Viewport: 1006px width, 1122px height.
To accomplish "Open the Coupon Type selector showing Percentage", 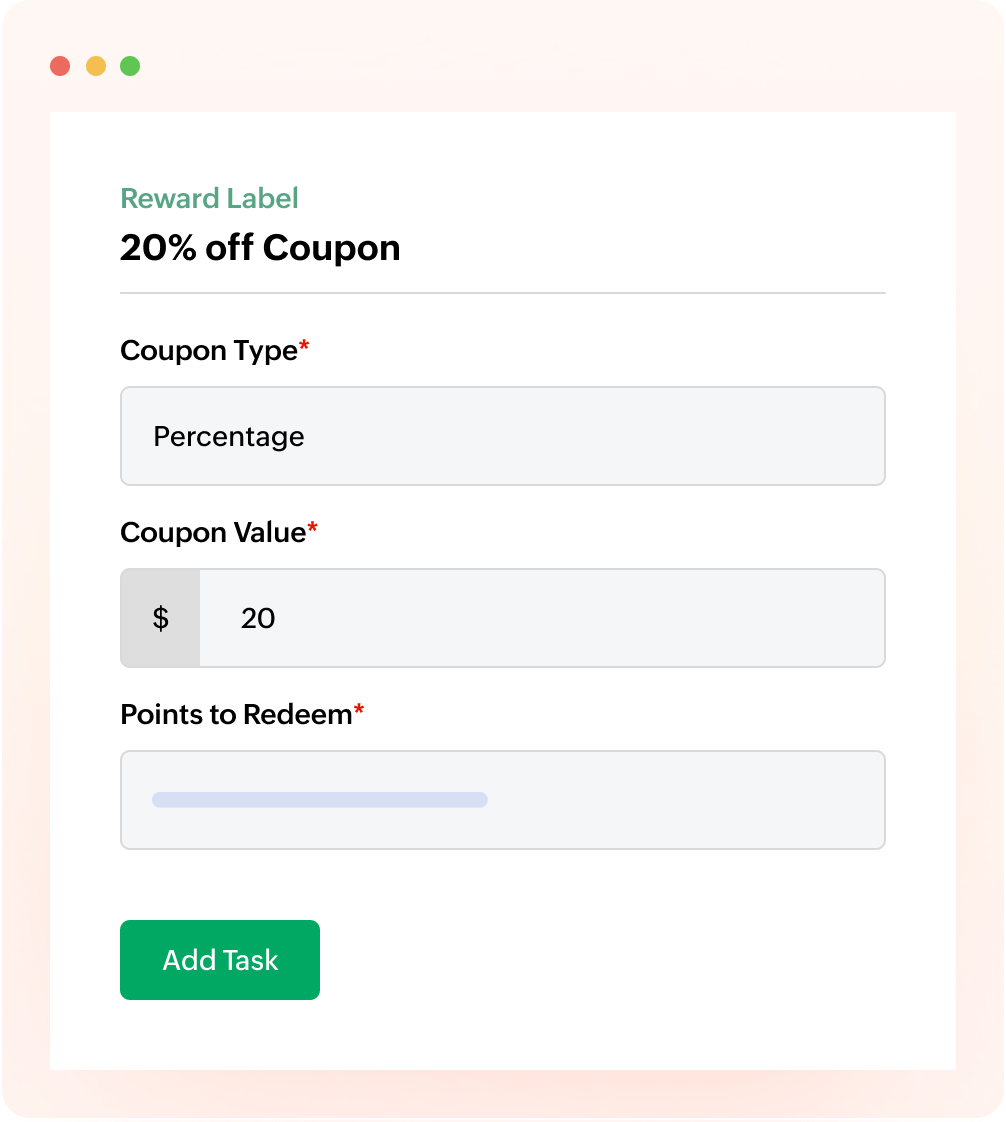I will (x=502, y=436).
